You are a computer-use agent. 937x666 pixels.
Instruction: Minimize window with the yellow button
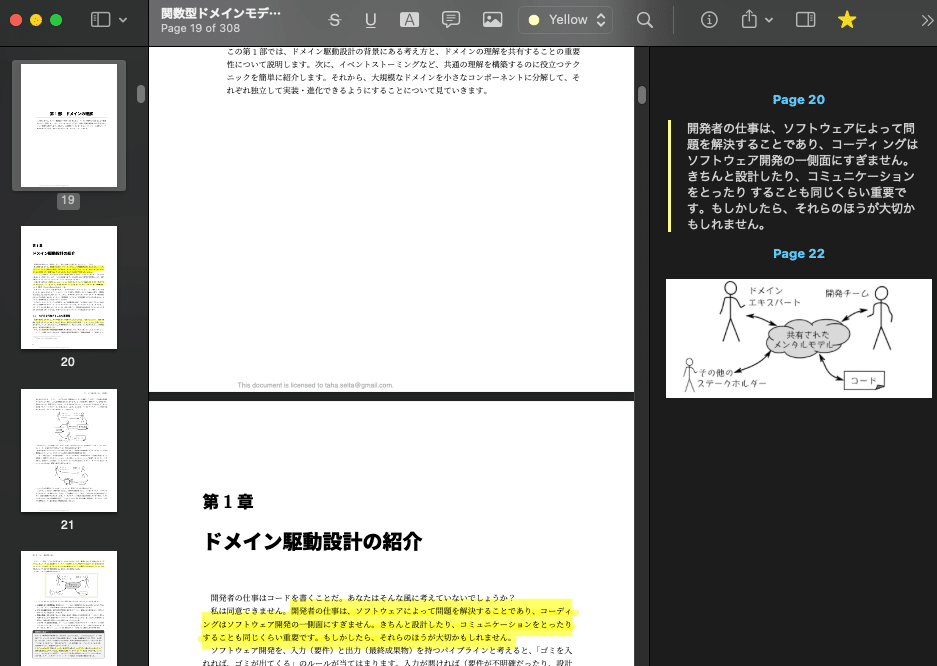[x=36, y=20]
